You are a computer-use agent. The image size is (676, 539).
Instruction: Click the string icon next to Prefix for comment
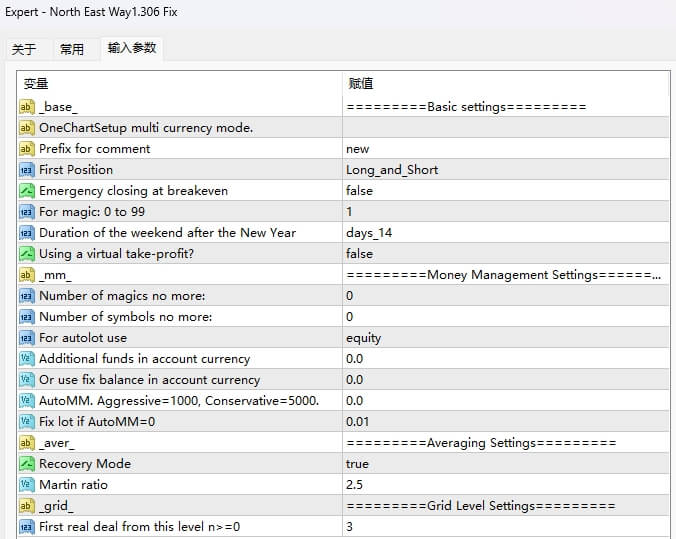pos(27,149)
